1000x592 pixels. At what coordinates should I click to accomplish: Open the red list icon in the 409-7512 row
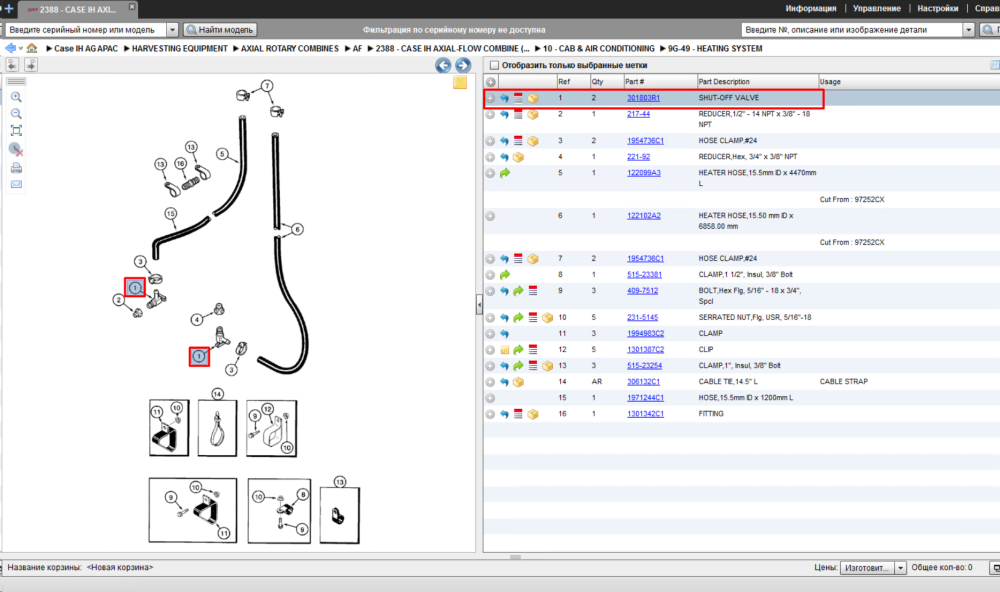tap(533, 291)
